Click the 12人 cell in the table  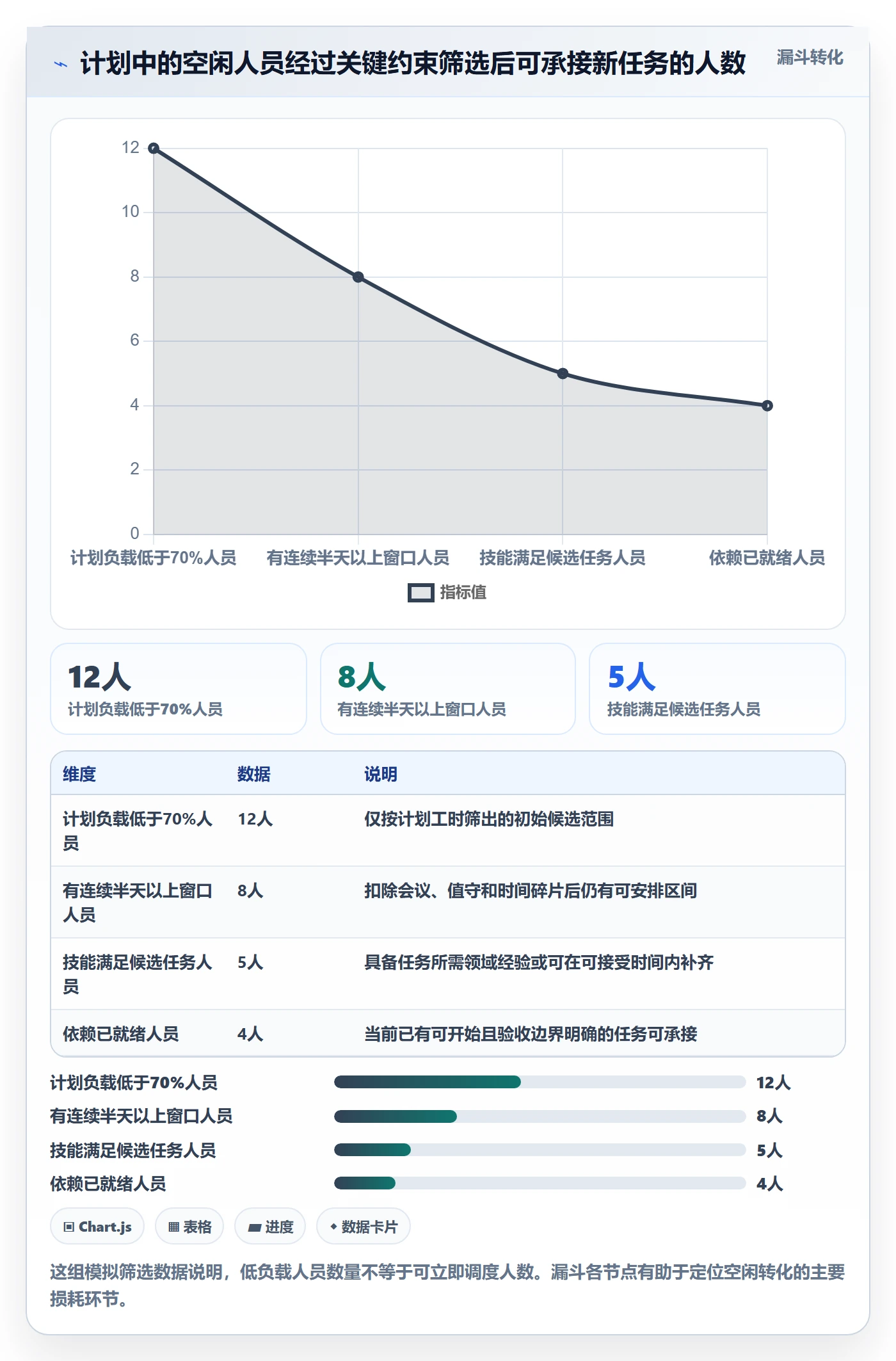click(255, 819)
